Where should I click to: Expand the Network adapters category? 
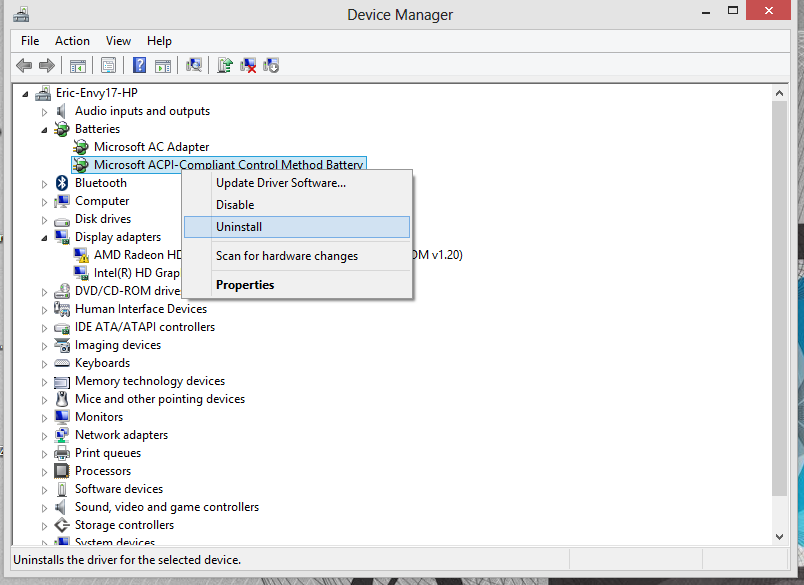coord(44,436)
